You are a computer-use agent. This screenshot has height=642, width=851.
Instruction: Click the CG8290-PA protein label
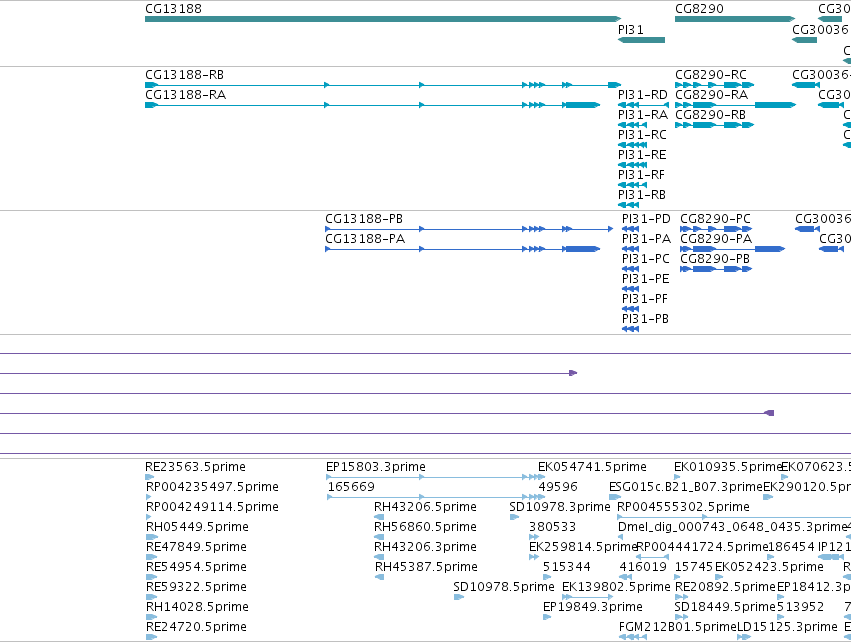tap(716, 239)
